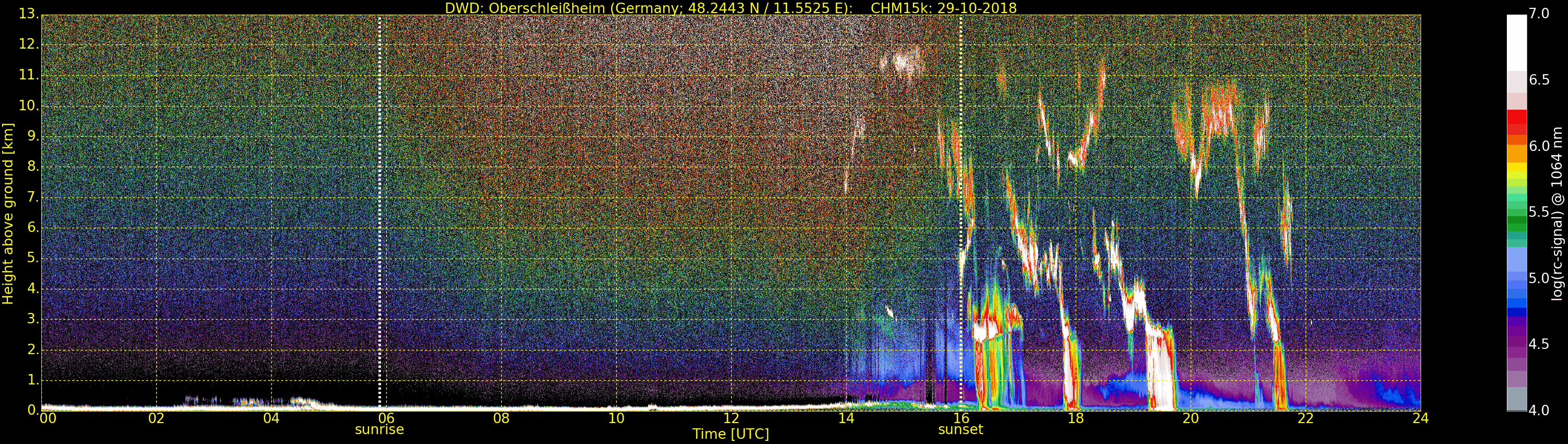Viewport: 1568px width, 444px height.
Task: Click the 'Time [UTC]' axis title
Action: [x=731, y=434]
